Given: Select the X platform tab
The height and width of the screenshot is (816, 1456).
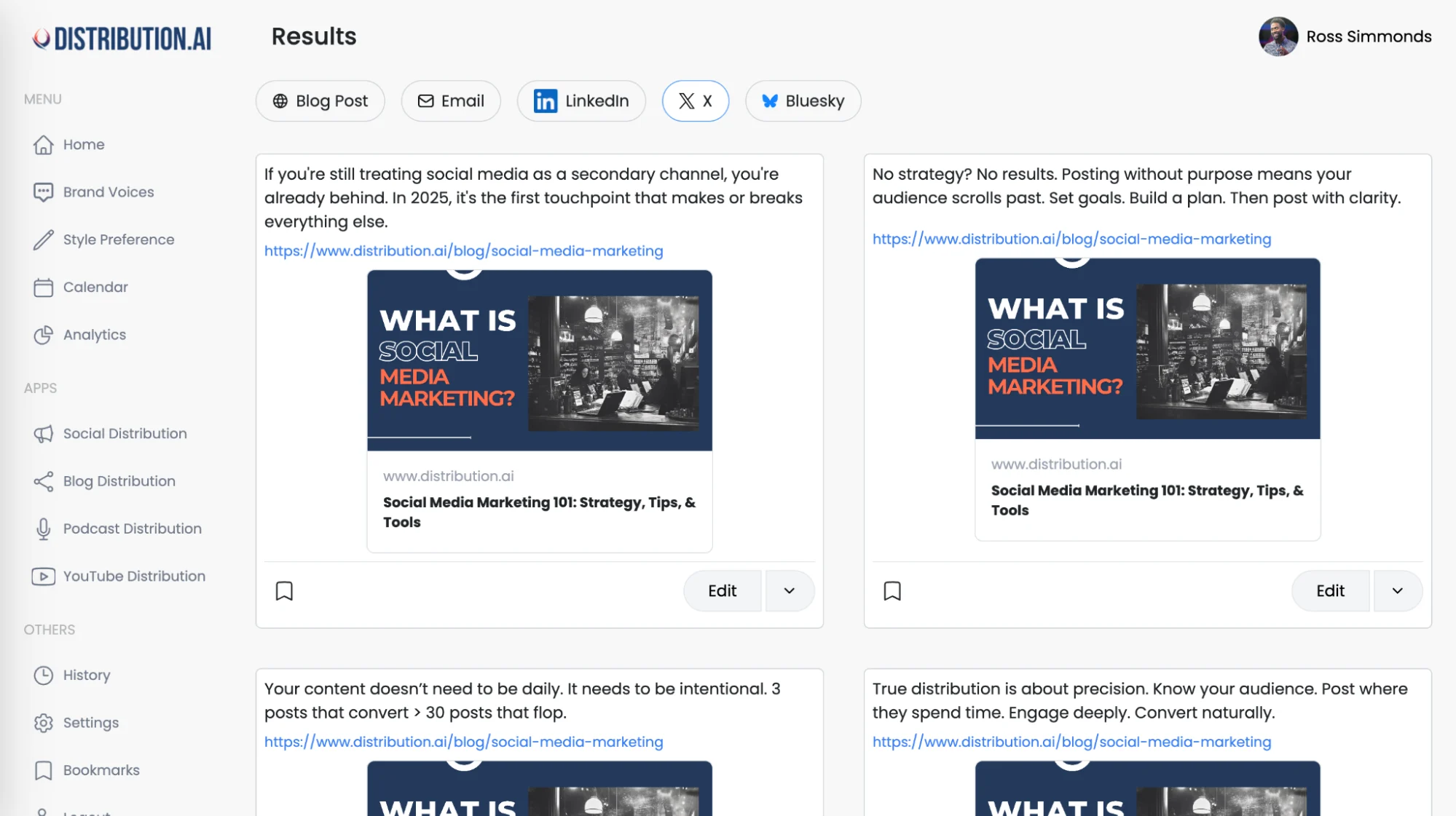Looking at the screenshot, I should point(696,101).
